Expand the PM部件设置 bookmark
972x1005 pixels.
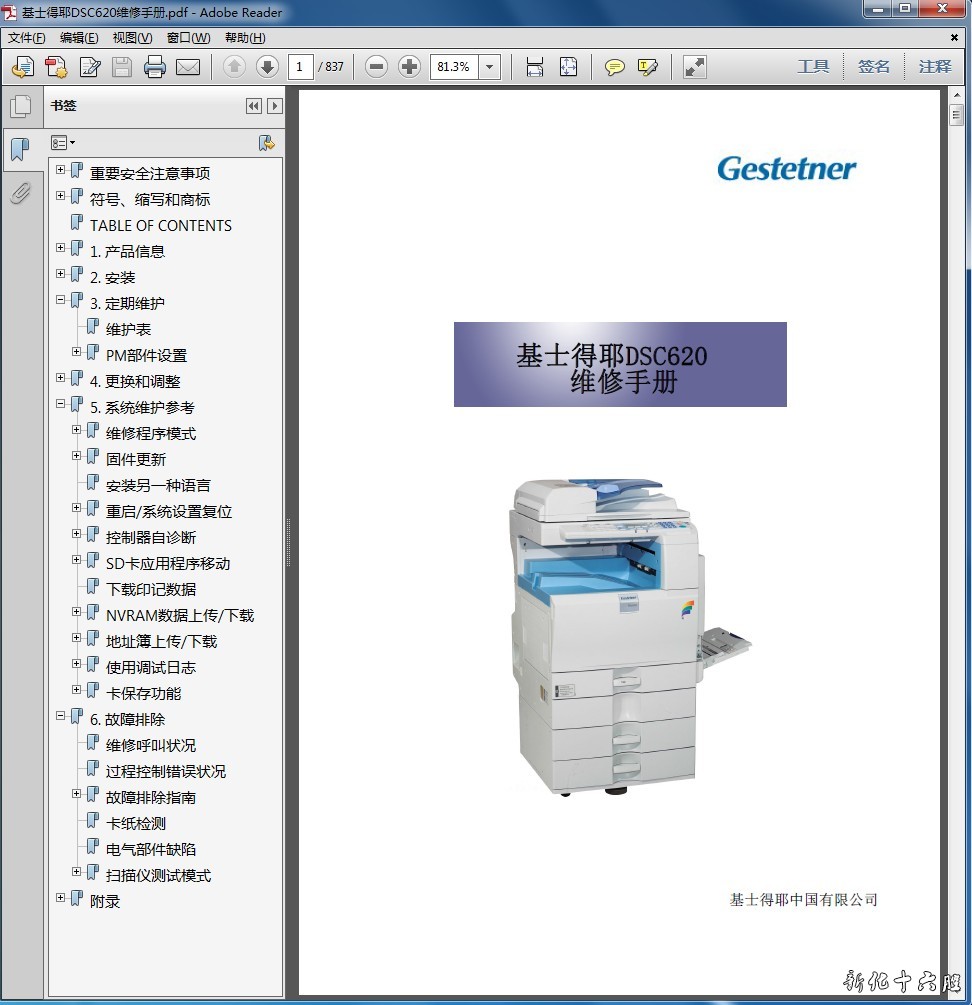pos(77,352)
